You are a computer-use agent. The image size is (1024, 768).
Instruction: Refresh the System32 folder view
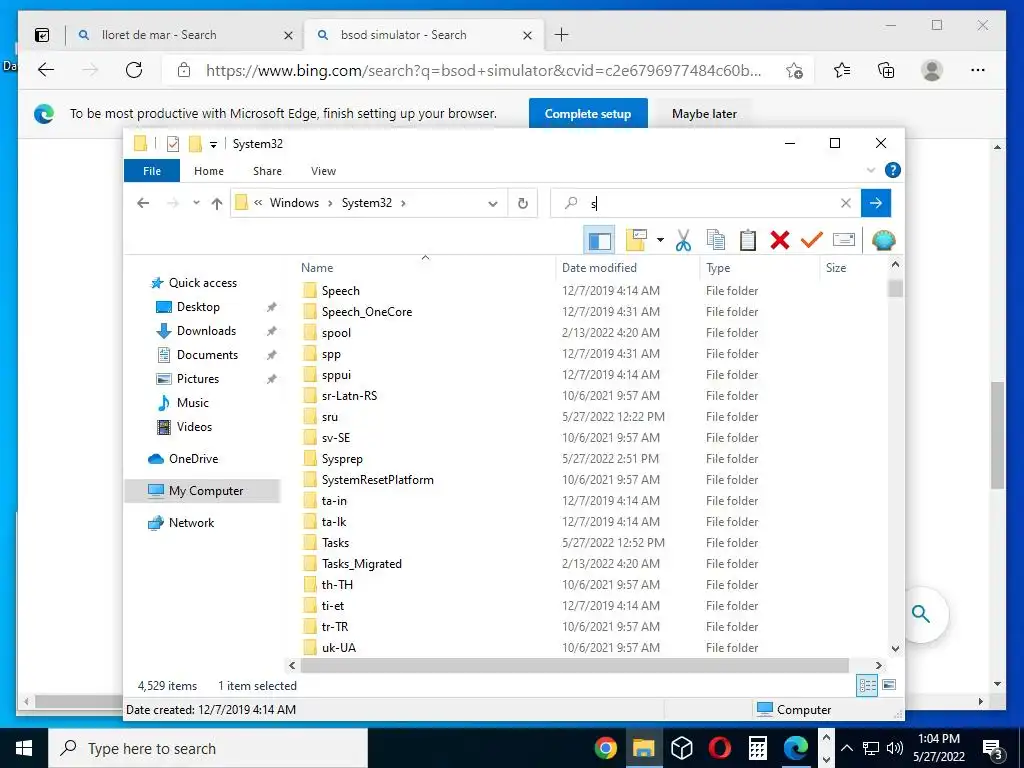click(x=522, y=203)
